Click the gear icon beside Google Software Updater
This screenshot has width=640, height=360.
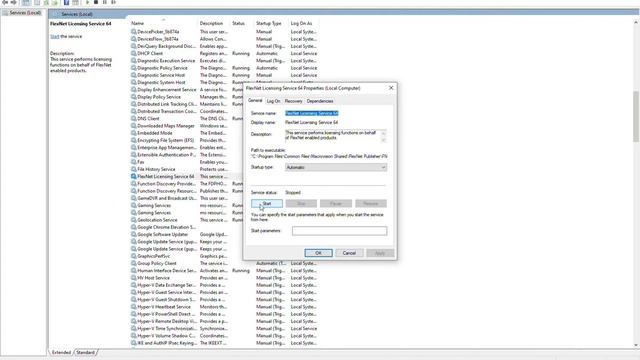pyautogui.click(x=133, y=234)
